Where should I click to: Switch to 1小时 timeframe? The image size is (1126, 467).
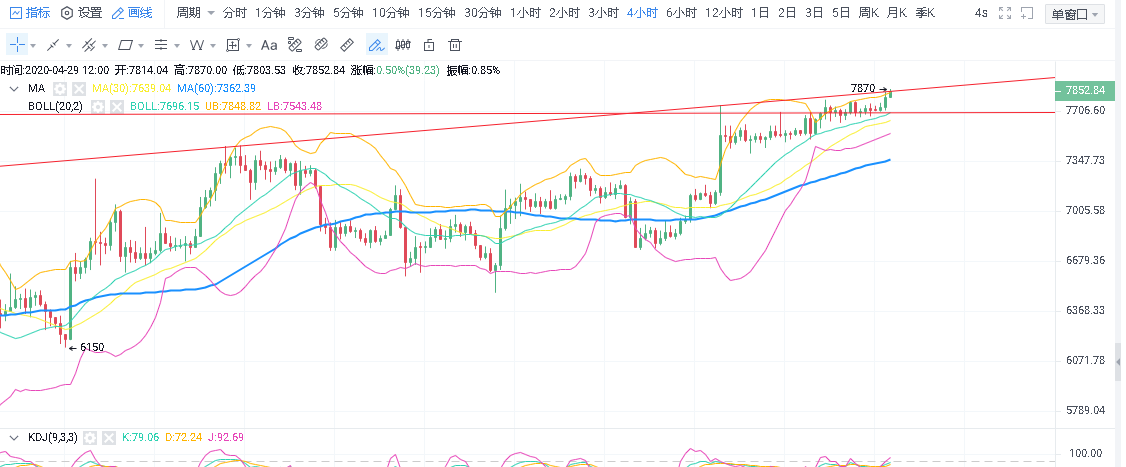(525, 12)
